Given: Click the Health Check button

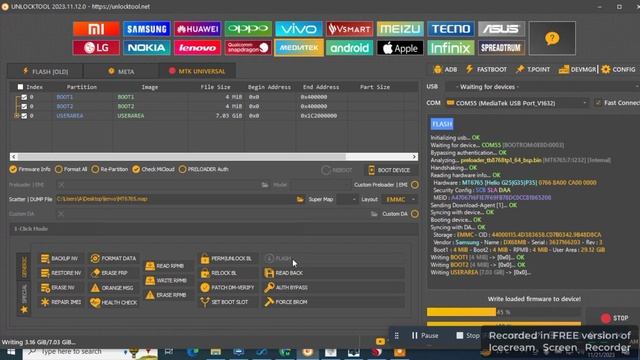Looking at the screenshot, I should (x=113, y=302).
